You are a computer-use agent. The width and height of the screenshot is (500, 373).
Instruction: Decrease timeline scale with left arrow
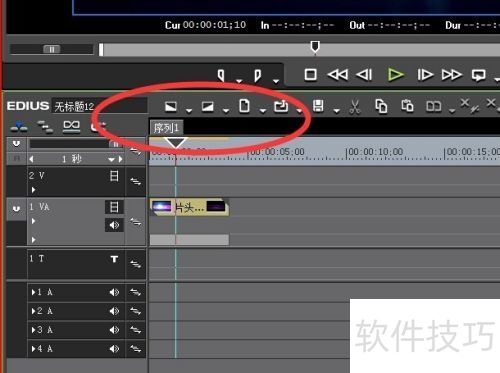click(x=31, y=159)
